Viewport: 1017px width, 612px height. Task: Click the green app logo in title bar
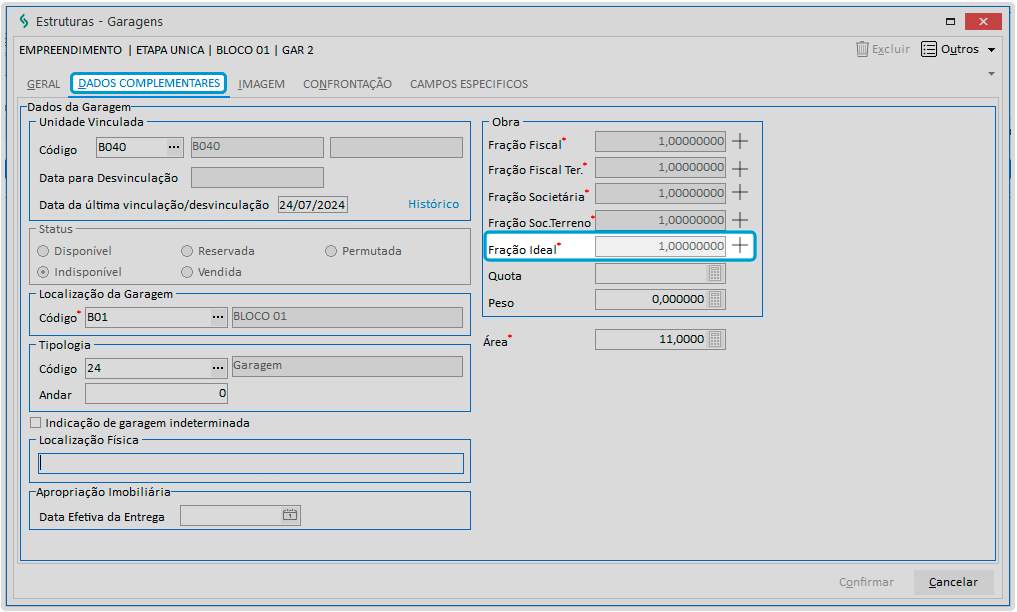[24, 21]
